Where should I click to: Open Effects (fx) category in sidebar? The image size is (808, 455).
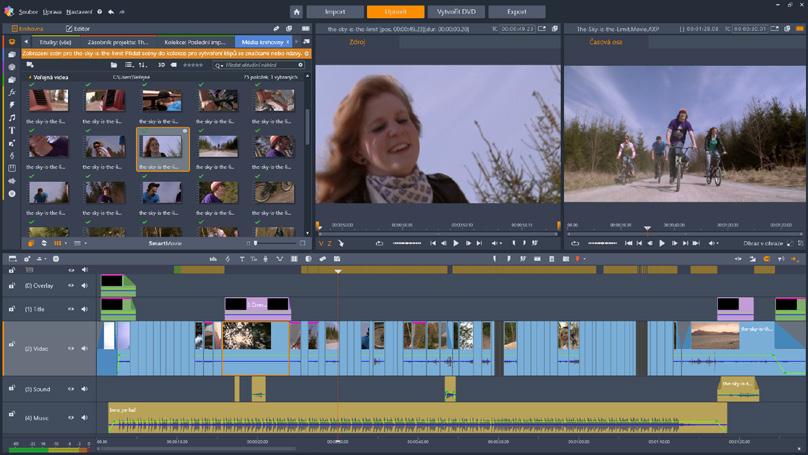[11, 92]
